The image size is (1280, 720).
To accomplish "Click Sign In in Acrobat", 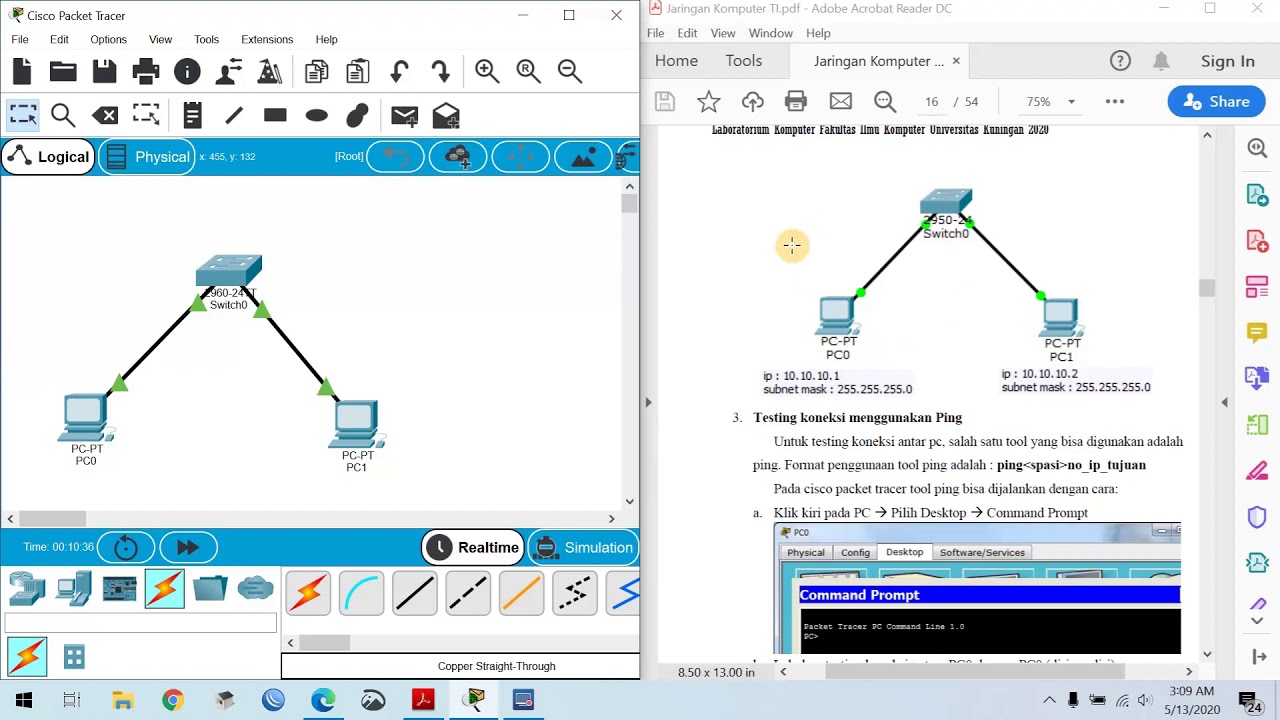I will (1228, 61).
